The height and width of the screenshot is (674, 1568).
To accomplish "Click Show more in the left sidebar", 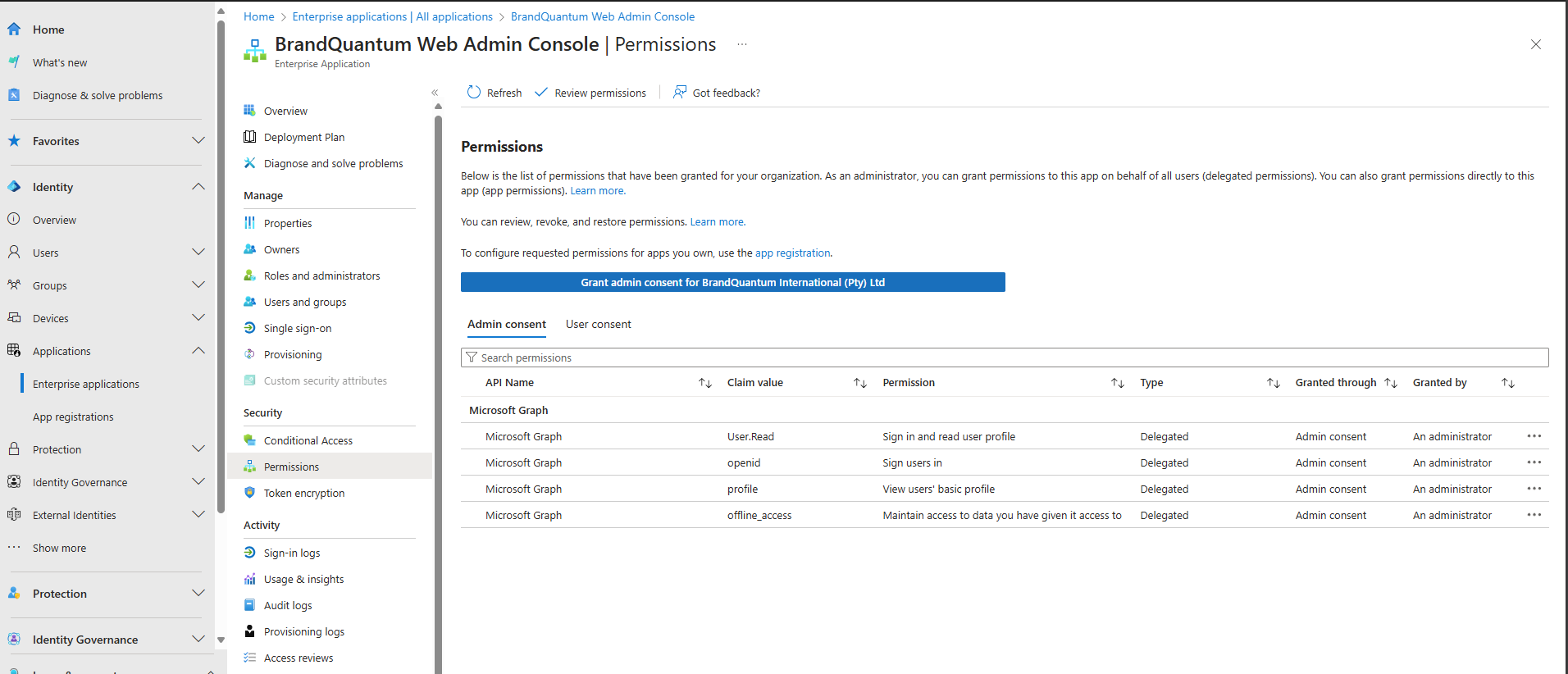I will [59, 548].
